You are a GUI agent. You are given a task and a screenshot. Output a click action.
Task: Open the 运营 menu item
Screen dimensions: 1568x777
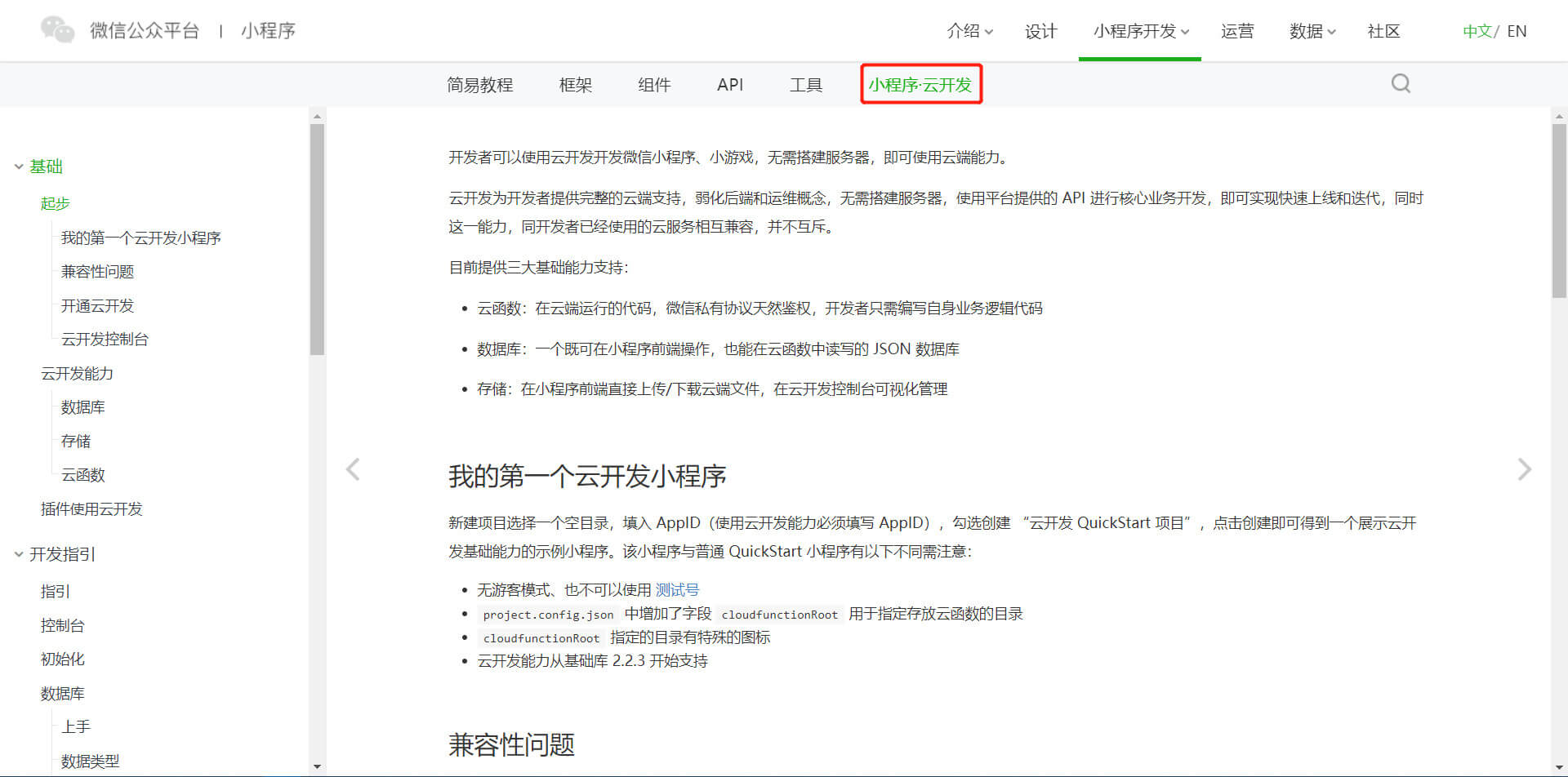[x=1236, y=31]
